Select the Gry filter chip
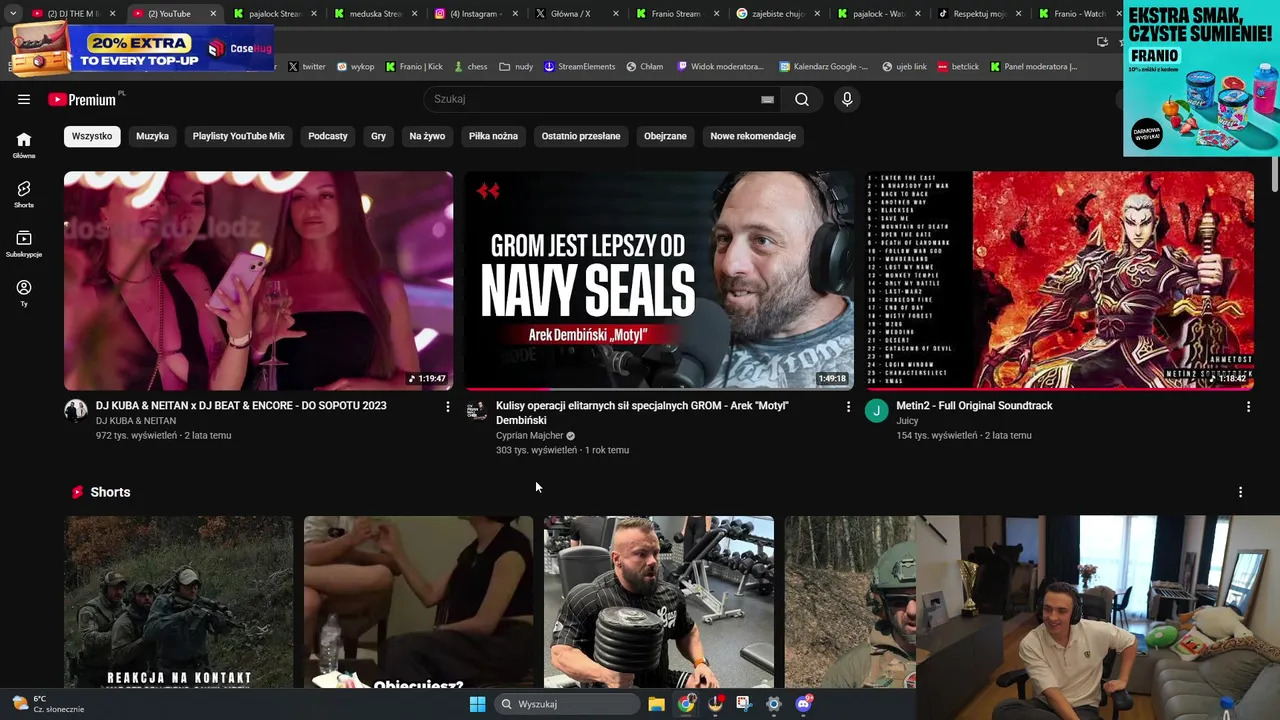The width and height of the screenshot is (1280, 720). pyautogui.click(x=378, y=136)
